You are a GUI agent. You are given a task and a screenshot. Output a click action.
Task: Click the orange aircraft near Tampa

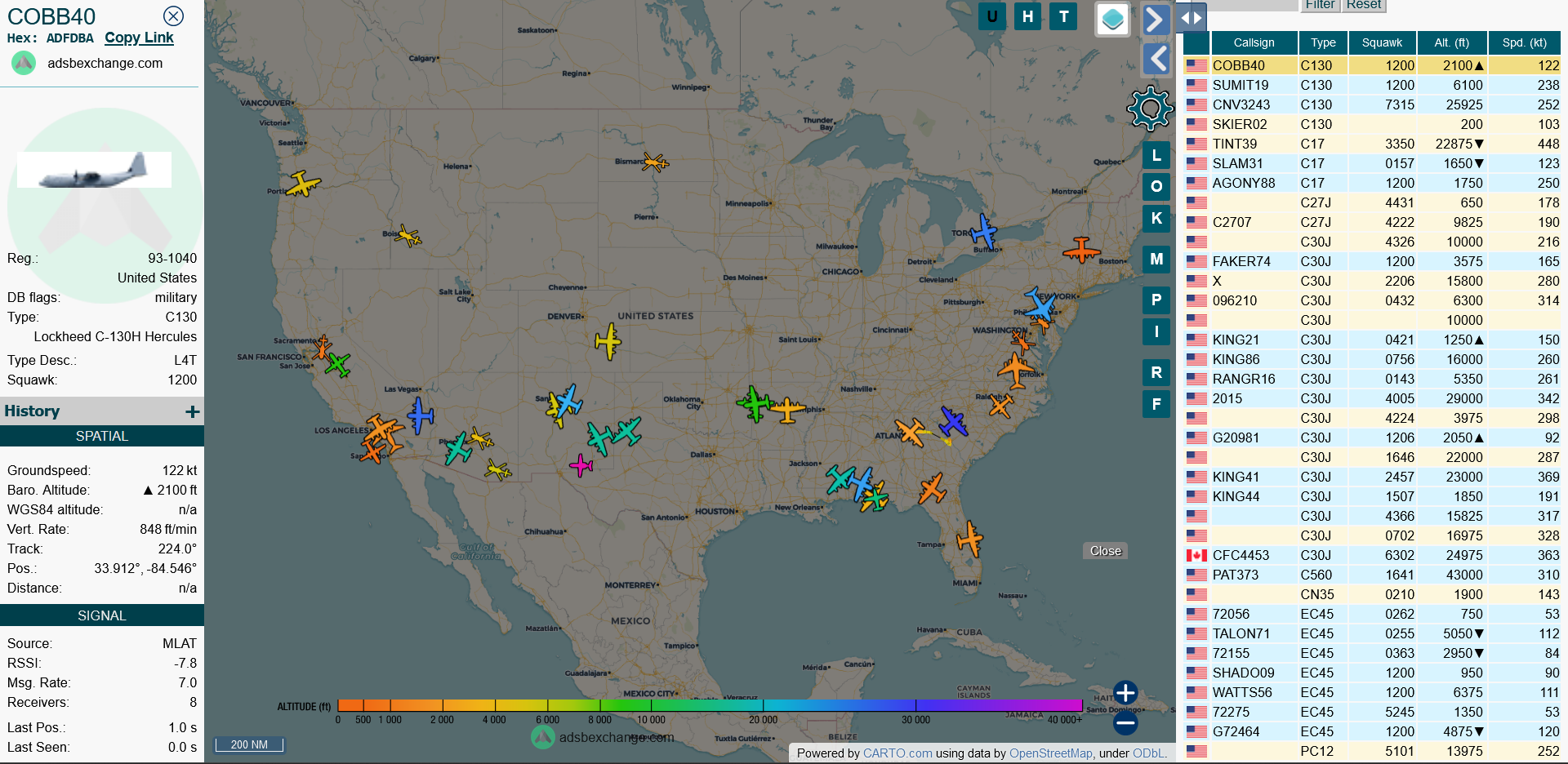coord(970,539)
